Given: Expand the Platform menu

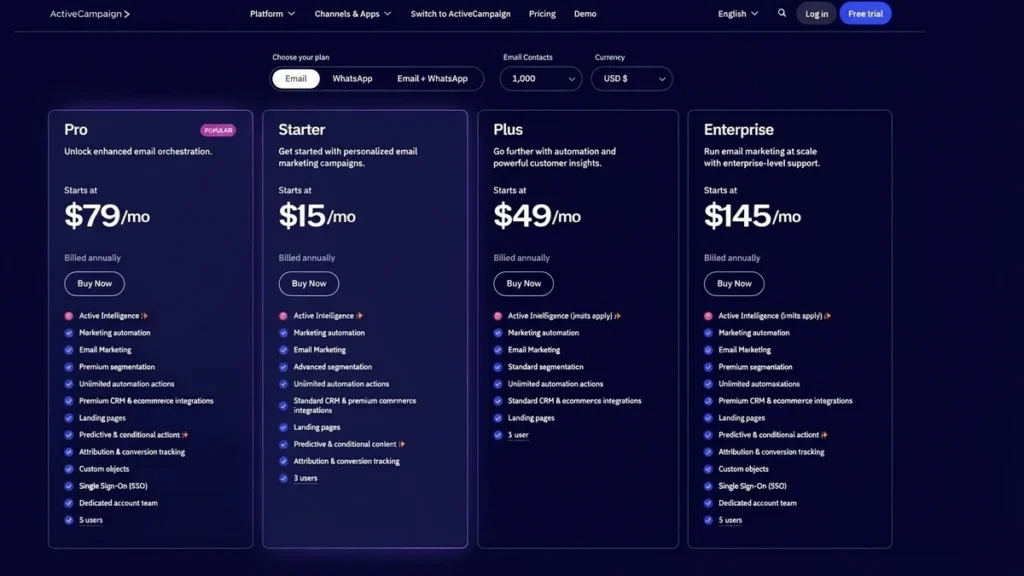Looking at the screenshot, I should click(272, 14).
